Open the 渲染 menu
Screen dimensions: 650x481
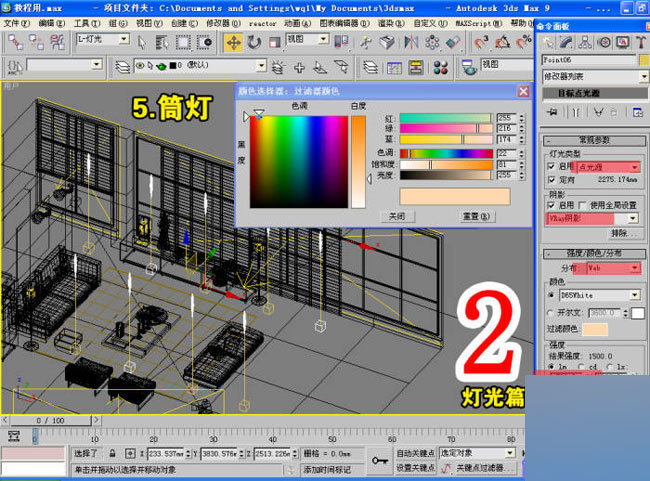[391, 23]
